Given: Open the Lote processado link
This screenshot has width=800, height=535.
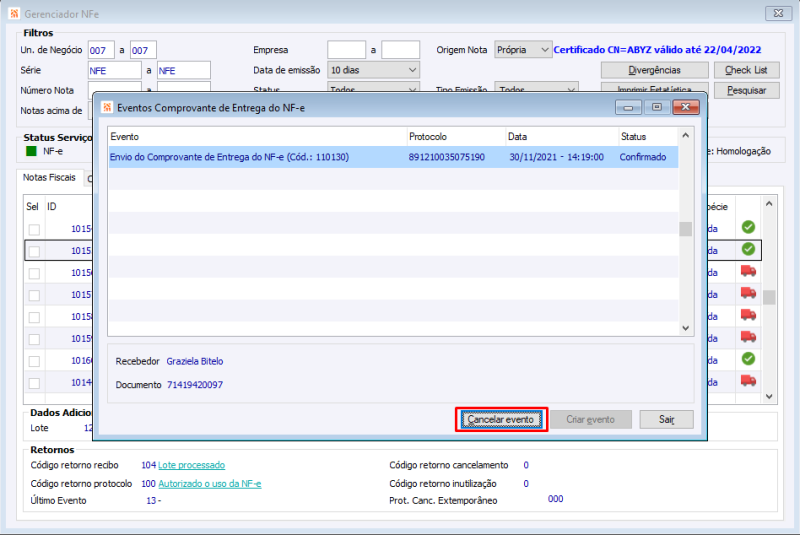Looking at the screenshot, I should point(191,465).
